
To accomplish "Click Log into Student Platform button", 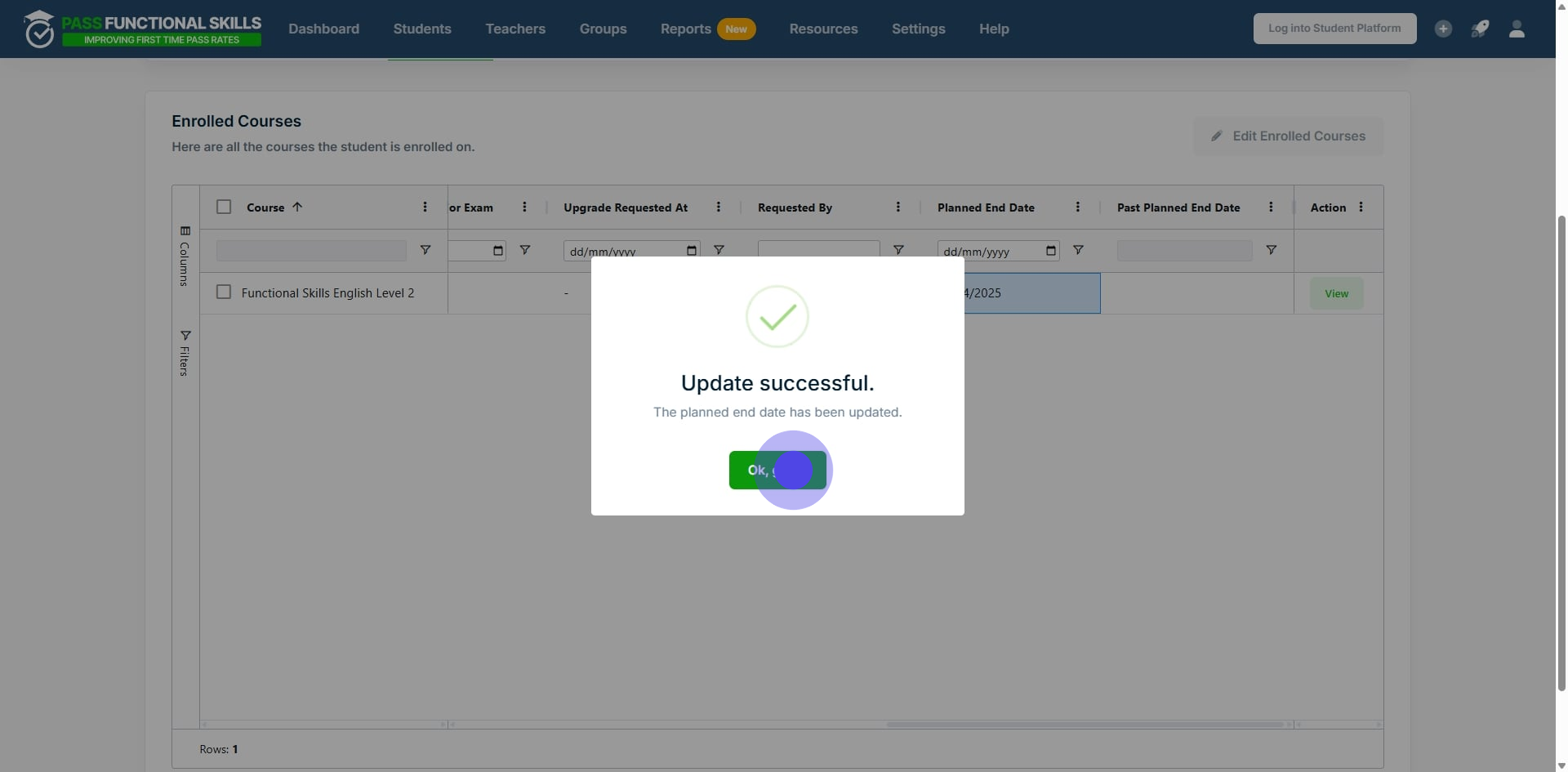I will pos(1334,29).
